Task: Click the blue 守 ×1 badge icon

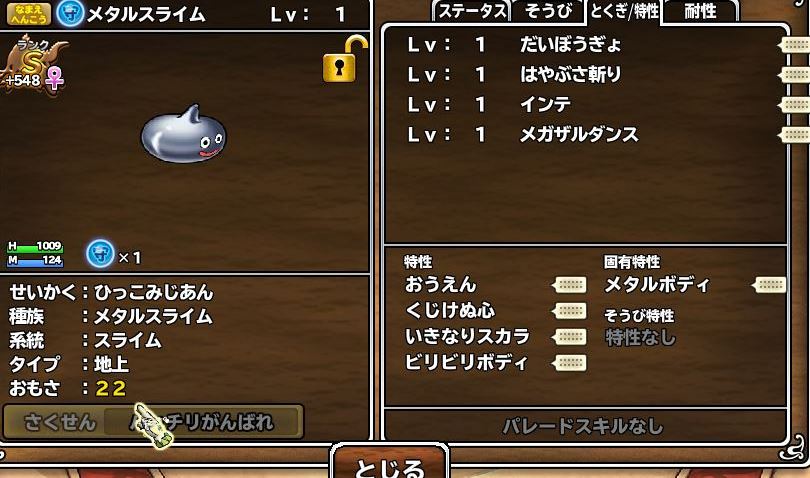Action: [100, 254]
